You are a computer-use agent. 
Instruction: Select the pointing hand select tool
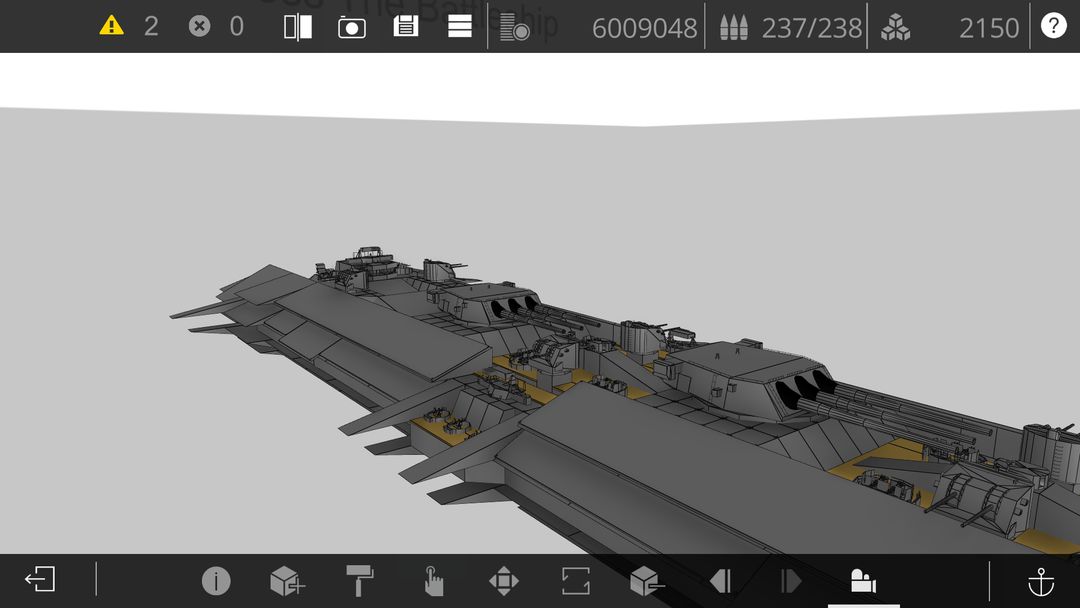tap(433, 580)
